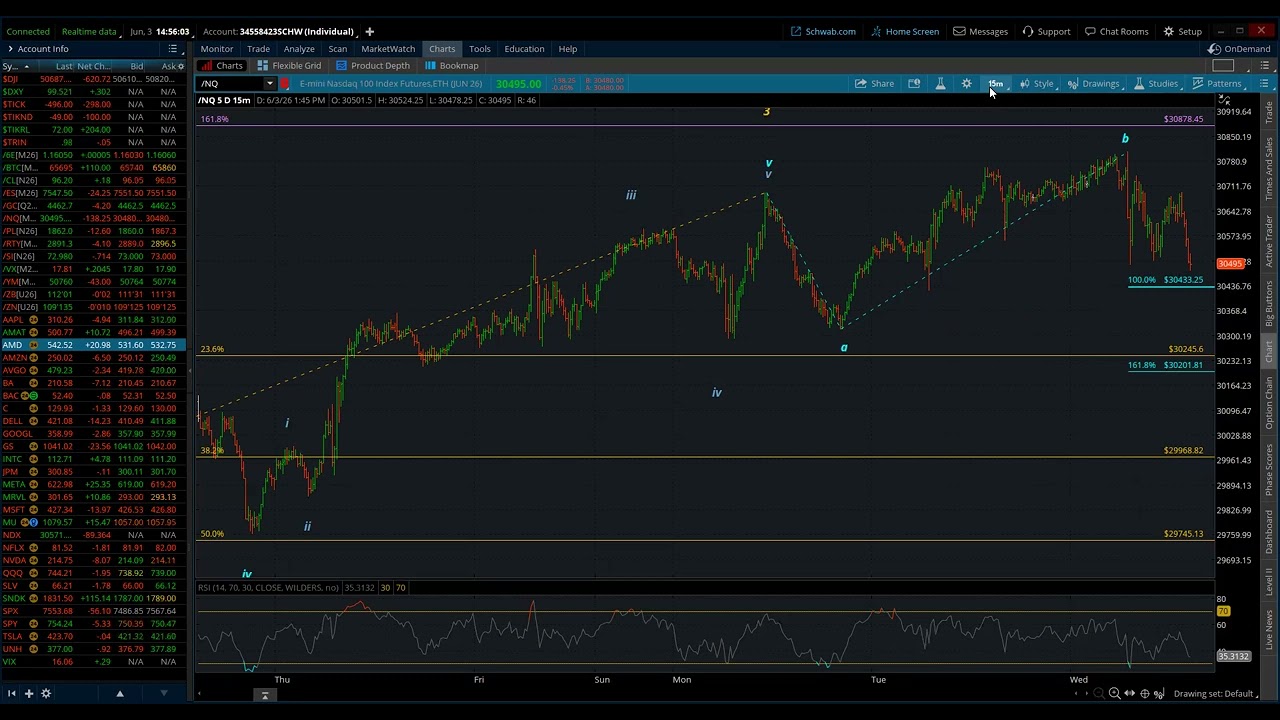Open Setup menu

click(1182, 31)
